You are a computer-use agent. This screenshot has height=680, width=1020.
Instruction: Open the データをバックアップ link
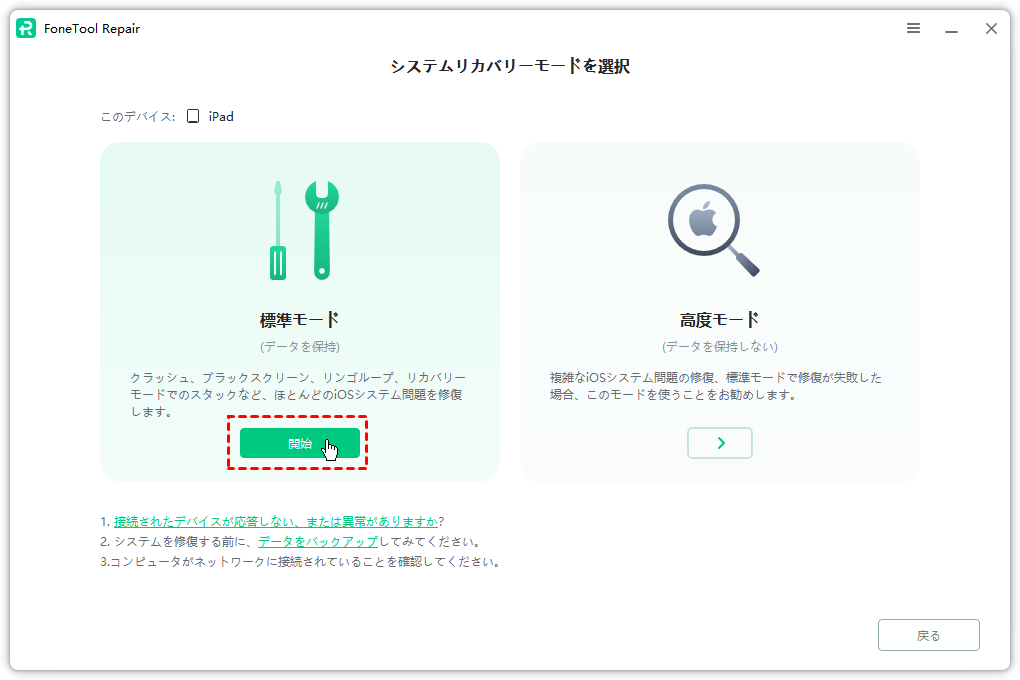[318, 542]
